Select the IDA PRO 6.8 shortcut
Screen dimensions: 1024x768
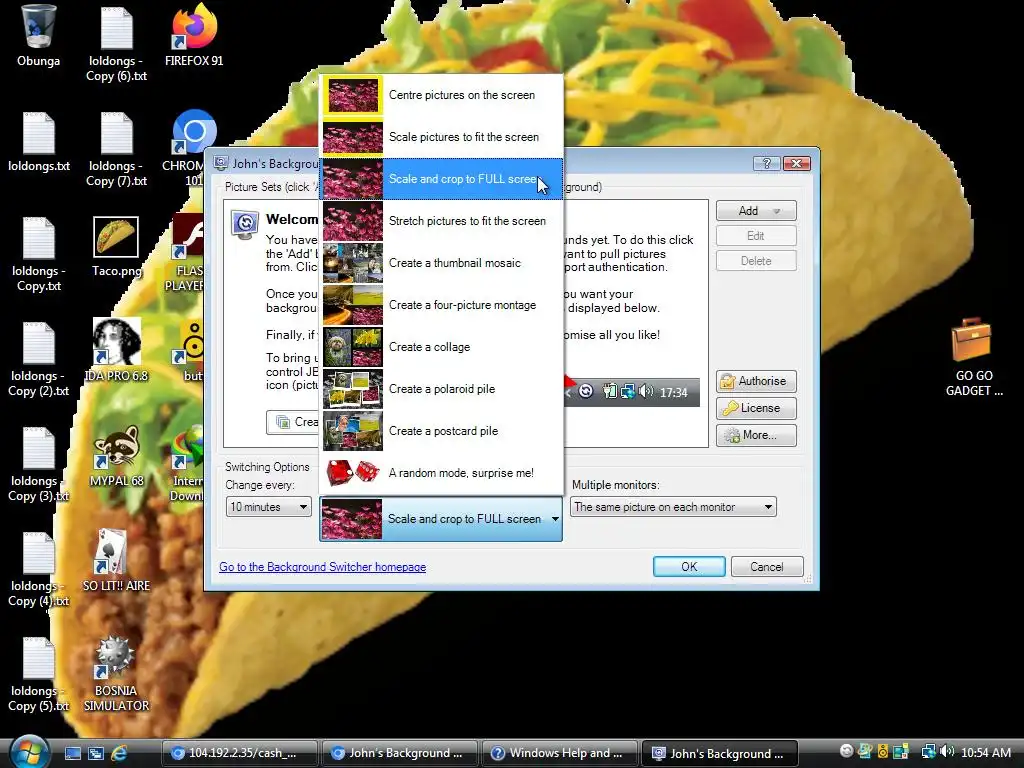click(x=116, y=351)
